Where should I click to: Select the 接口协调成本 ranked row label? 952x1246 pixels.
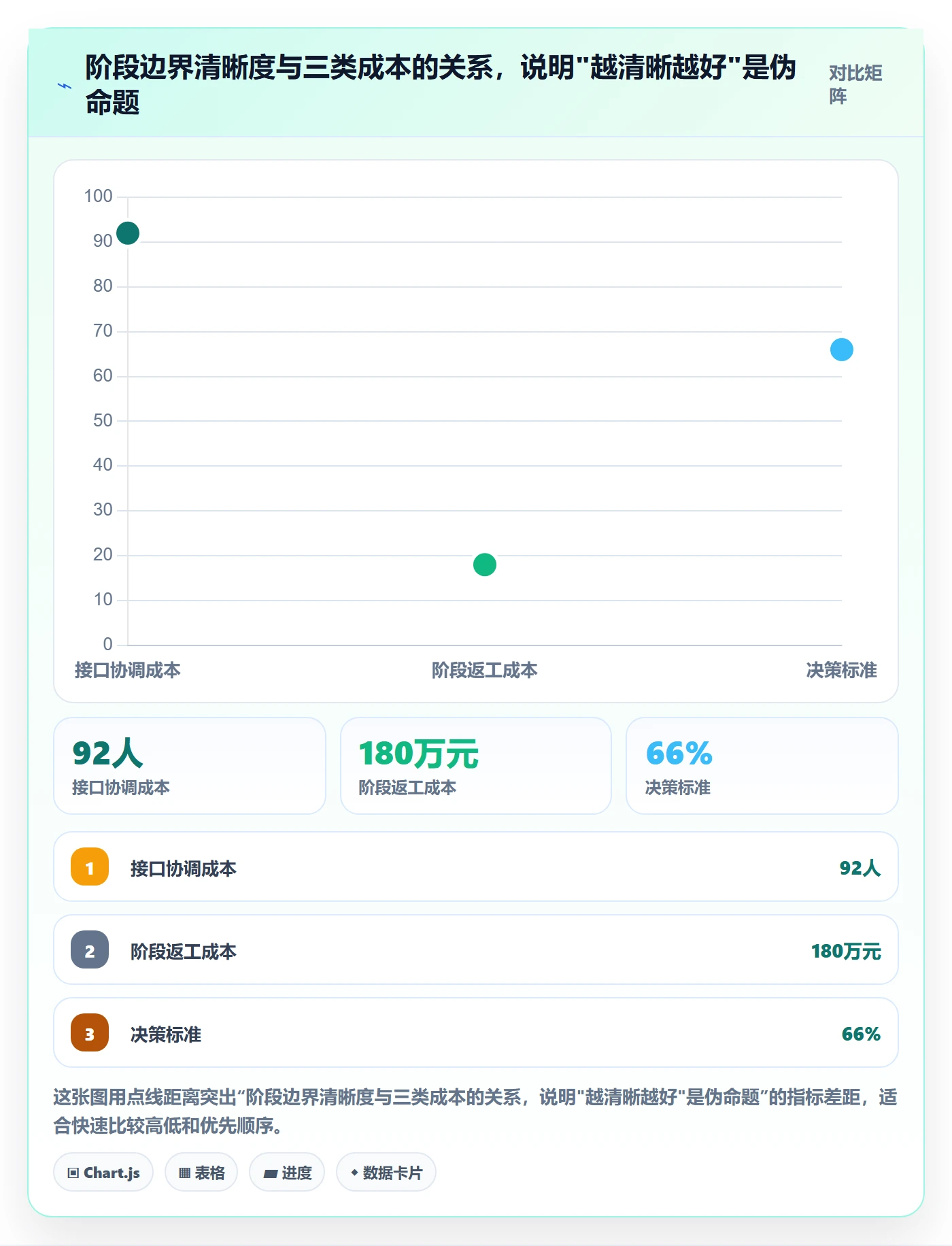pyautogui.click(x=184, y=869)
